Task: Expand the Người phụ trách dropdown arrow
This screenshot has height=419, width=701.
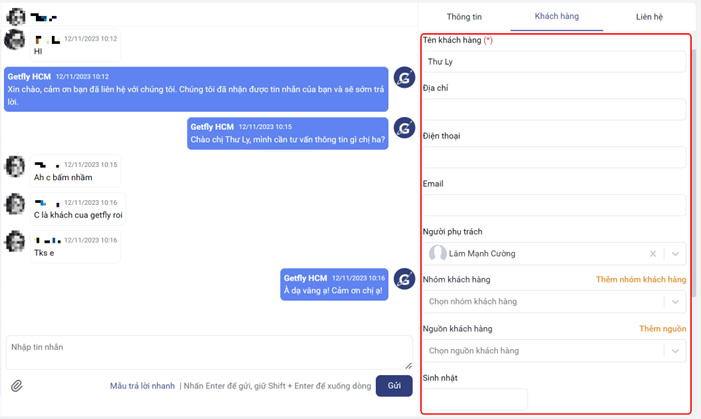Action: click(x=676, y=254)
